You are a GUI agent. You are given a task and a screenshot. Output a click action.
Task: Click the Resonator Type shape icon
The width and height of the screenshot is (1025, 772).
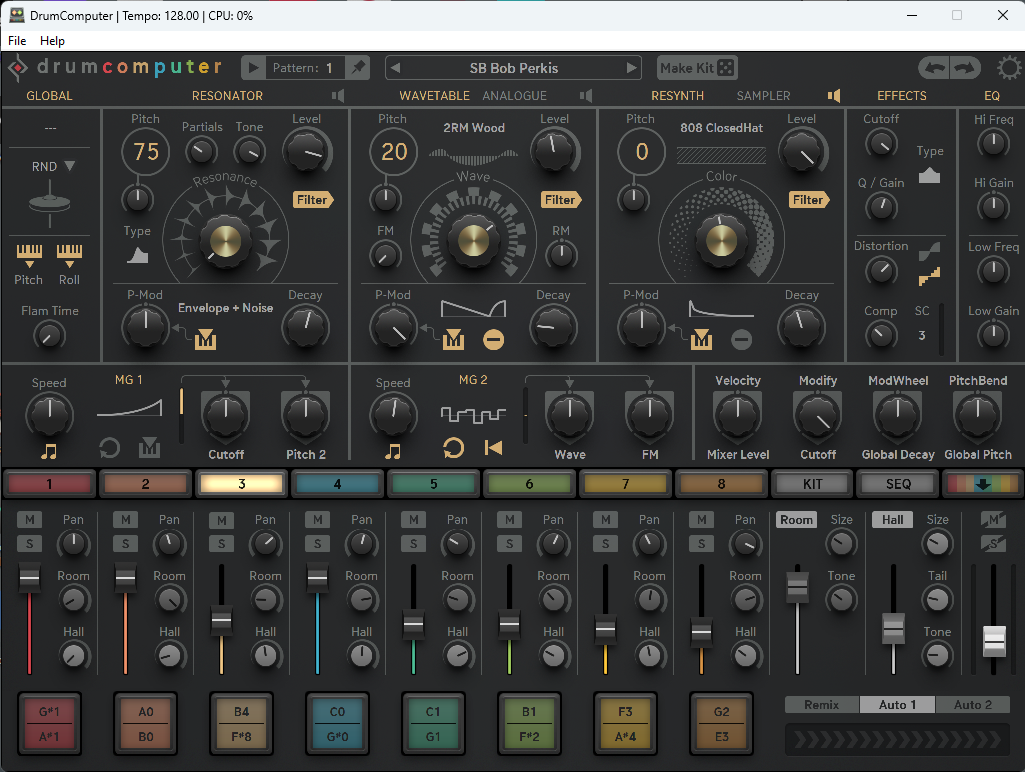pyautogui.click(x=137, y=255)
